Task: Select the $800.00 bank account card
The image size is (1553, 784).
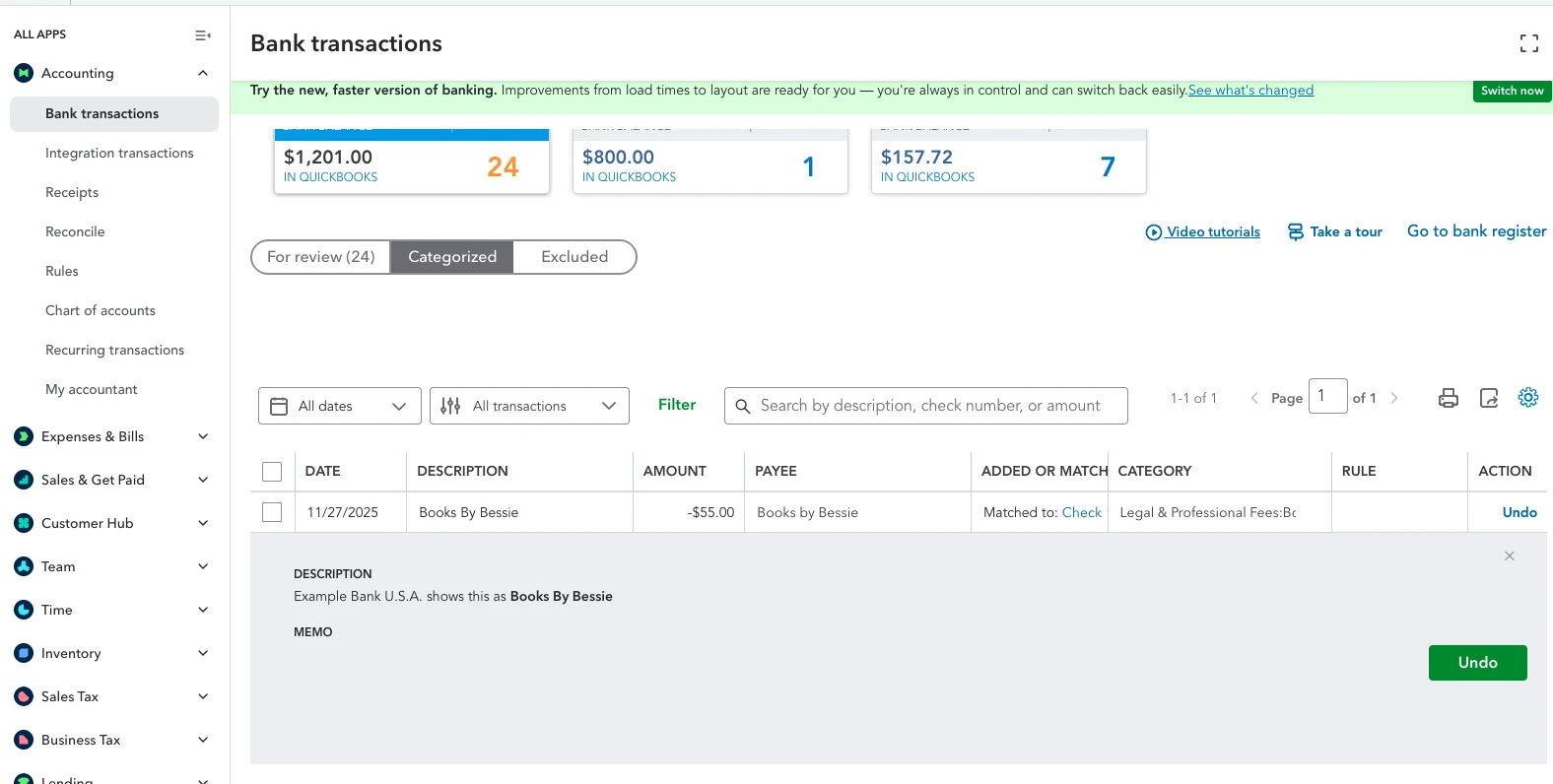Action: (710, 163)
